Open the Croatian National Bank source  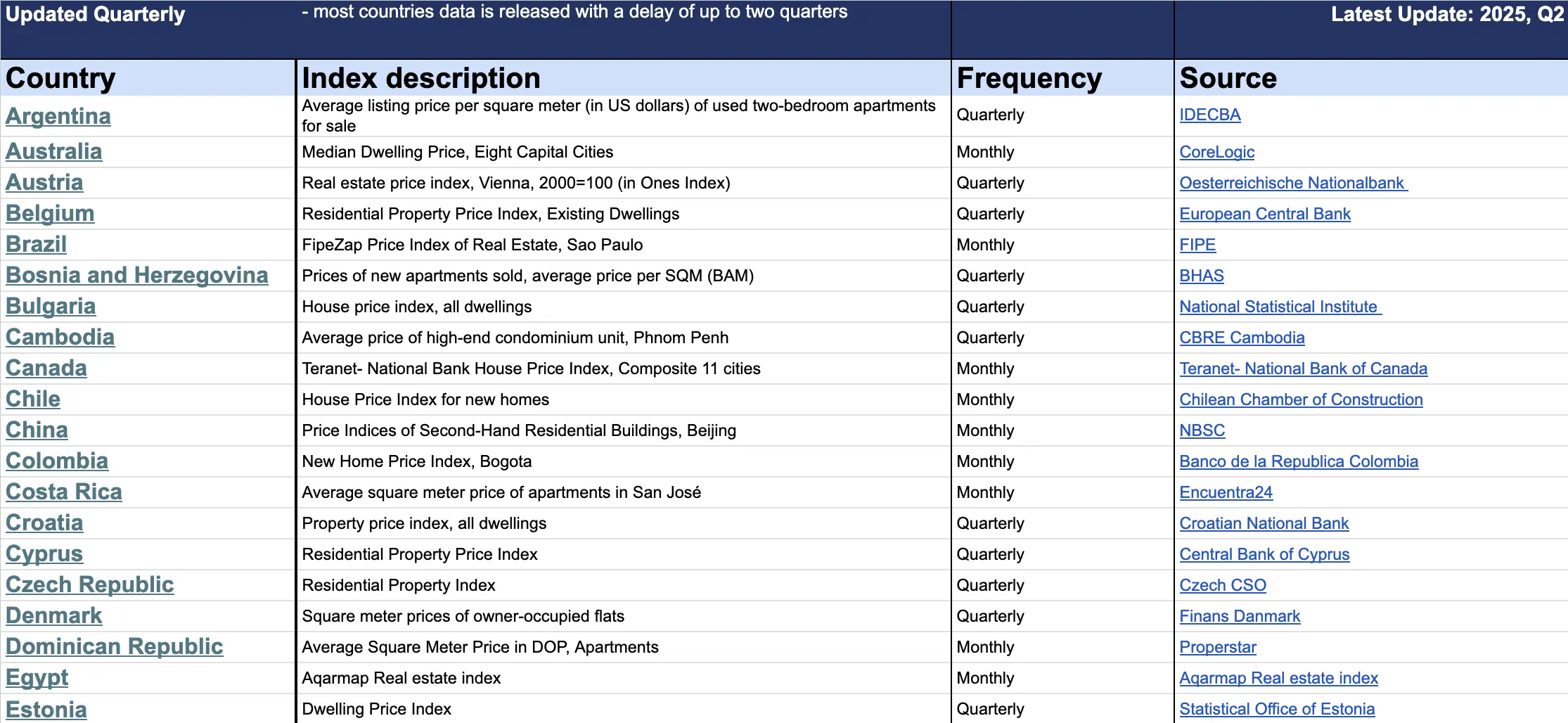coord(1264,523)
